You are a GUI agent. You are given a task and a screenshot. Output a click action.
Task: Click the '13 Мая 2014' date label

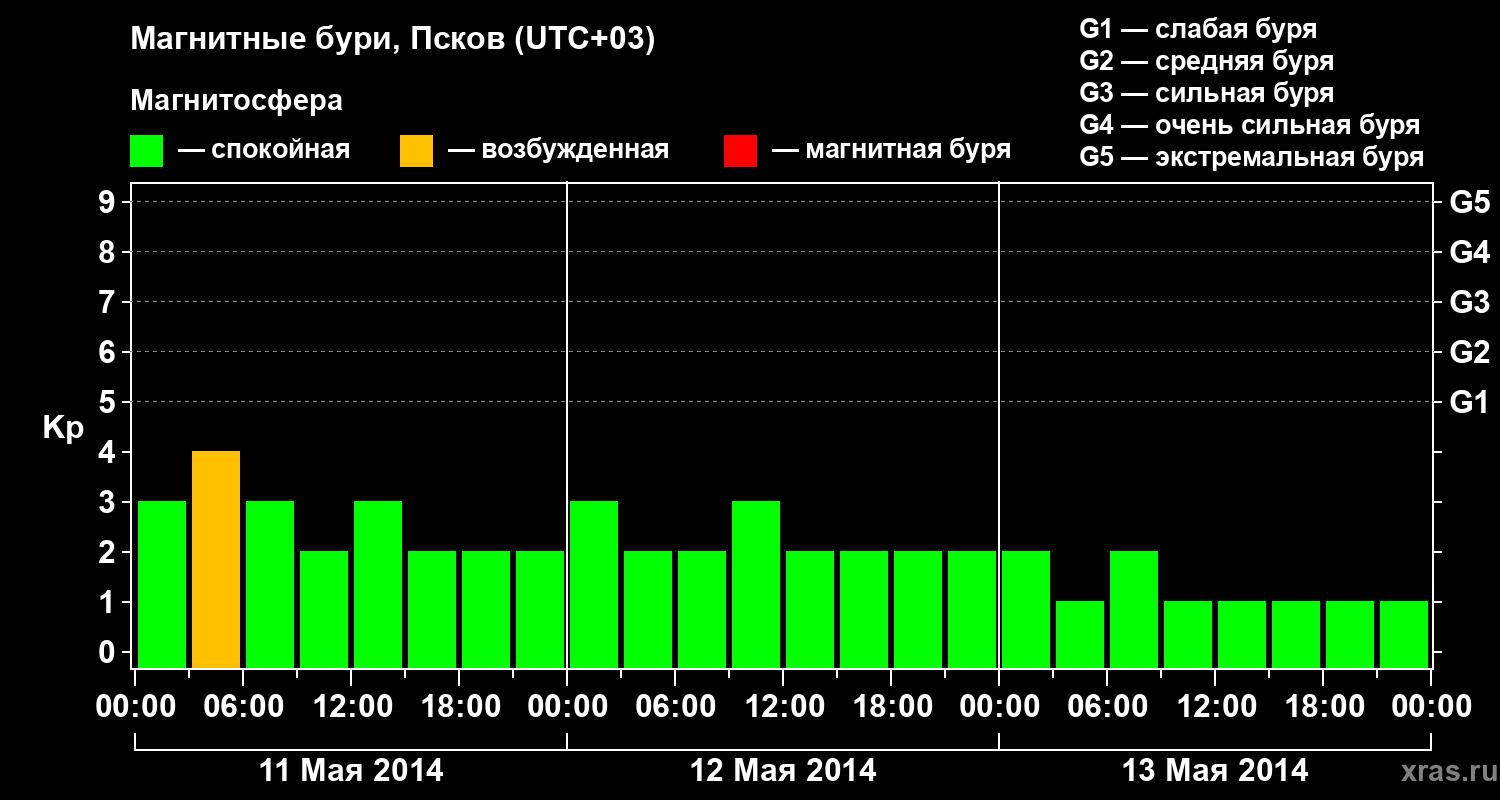(1215, 771)
